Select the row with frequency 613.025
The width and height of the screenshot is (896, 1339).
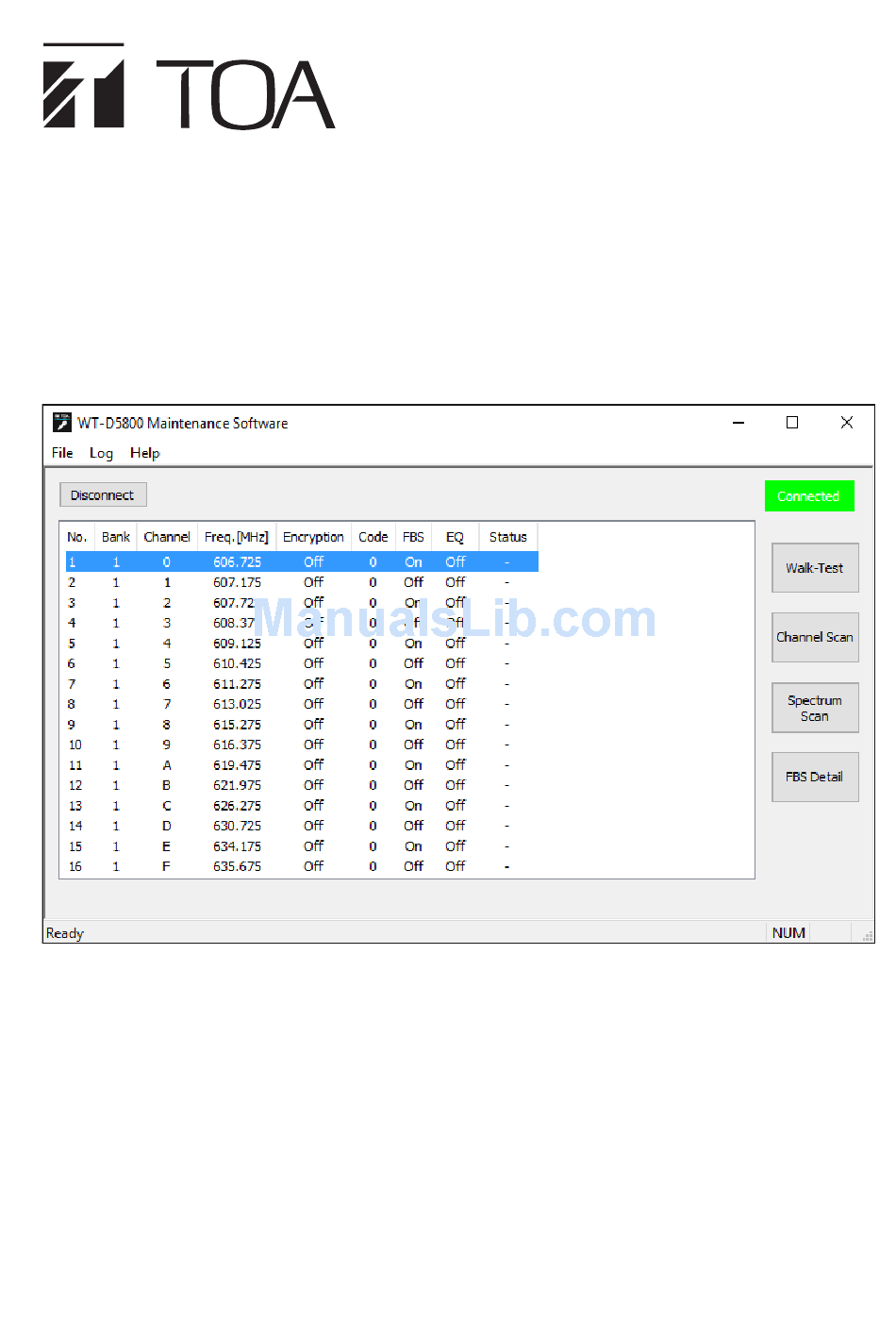[302, 705]
